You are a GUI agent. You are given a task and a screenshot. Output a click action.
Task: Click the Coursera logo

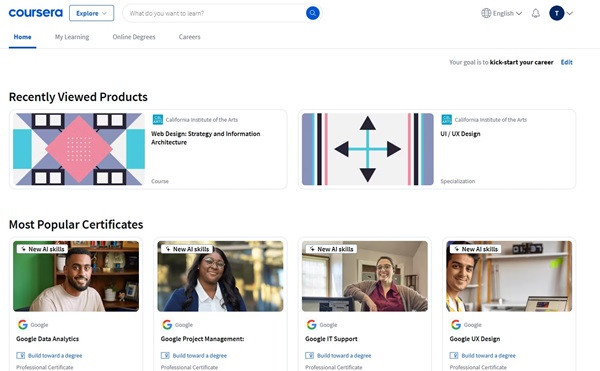click(36, 13)
